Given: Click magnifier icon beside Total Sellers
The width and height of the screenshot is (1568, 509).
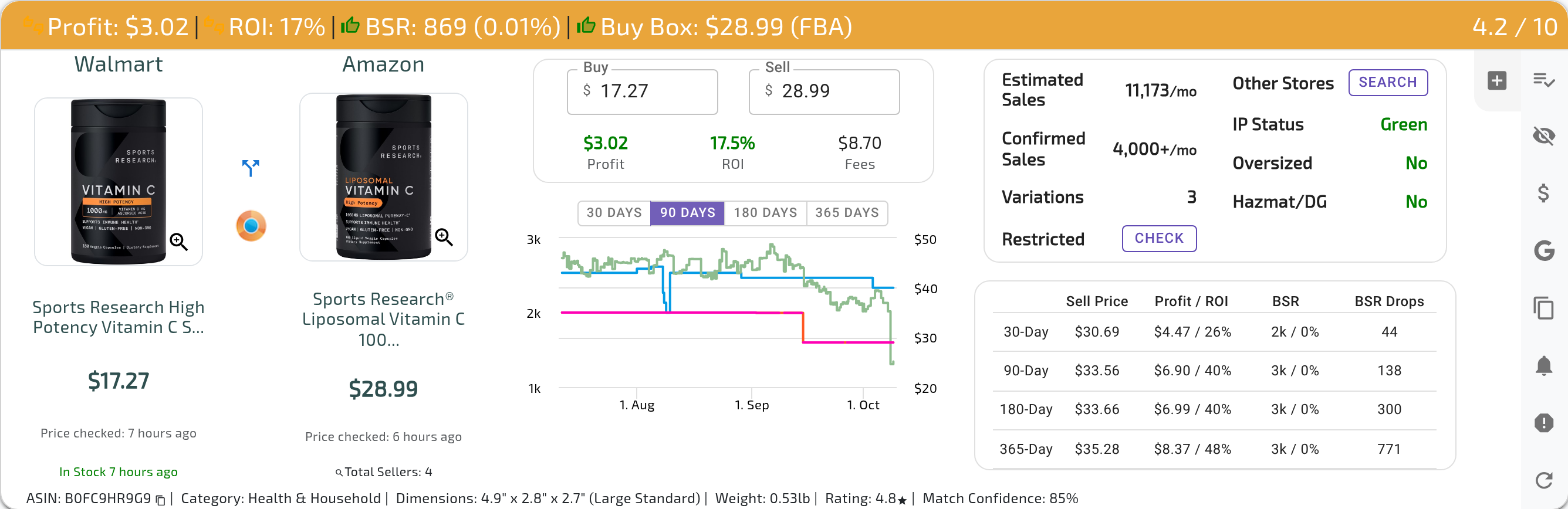Looking at the screenshot, I should point(339,473).
